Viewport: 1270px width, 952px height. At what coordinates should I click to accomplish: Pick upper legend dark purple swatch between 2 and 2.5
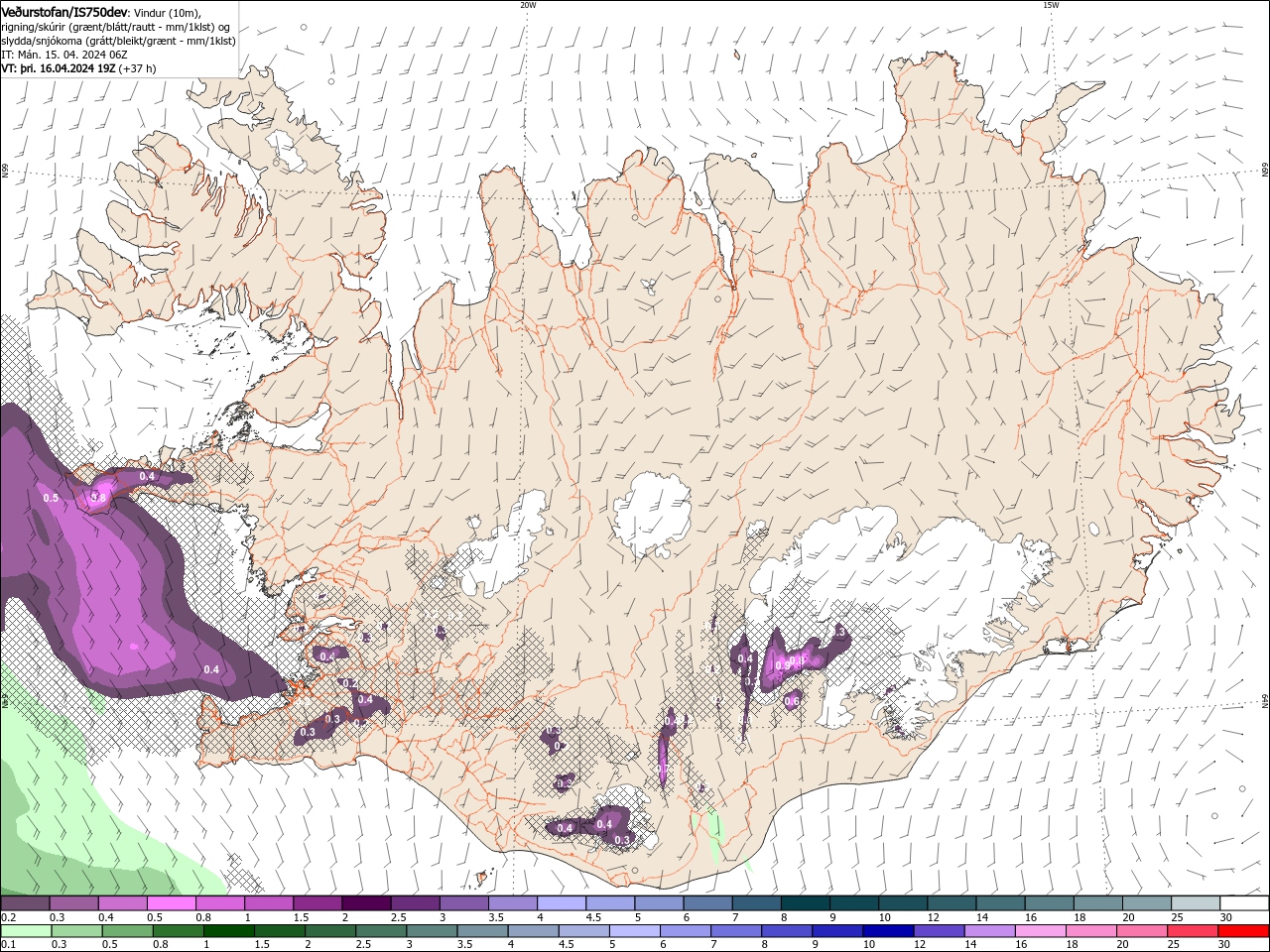[366, 903]
